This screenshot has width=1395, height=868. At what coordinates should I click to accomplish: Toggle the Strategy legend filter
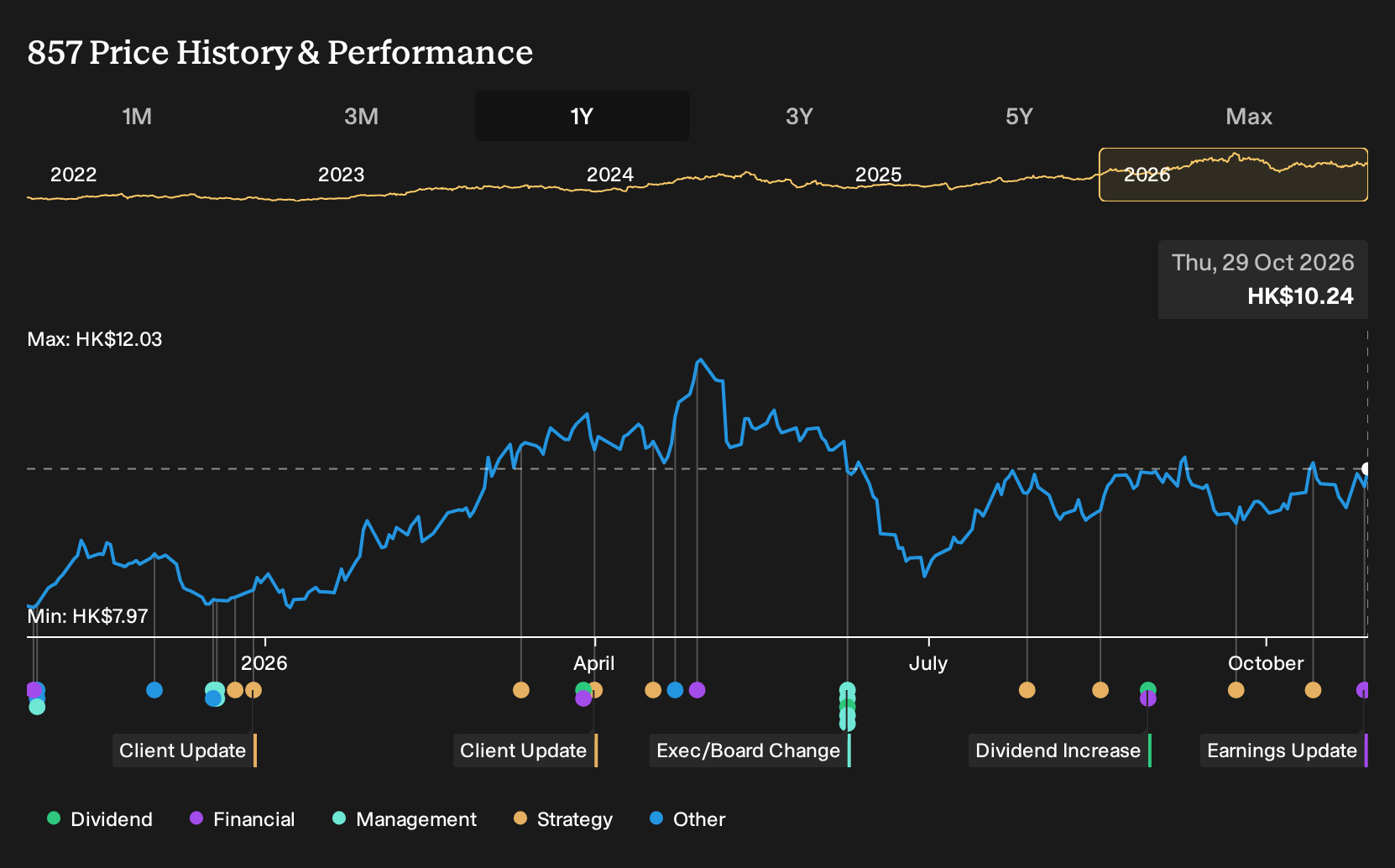(563, 818)
